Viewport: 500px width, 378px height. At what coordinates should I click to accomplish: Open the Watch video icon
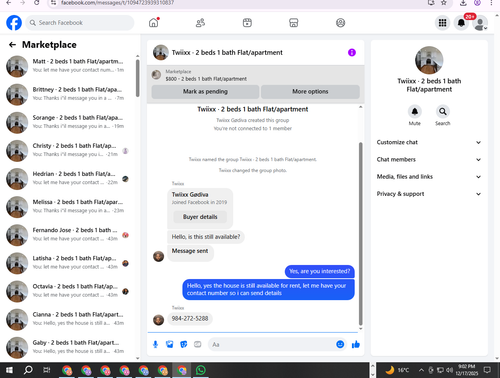(247, 23)
